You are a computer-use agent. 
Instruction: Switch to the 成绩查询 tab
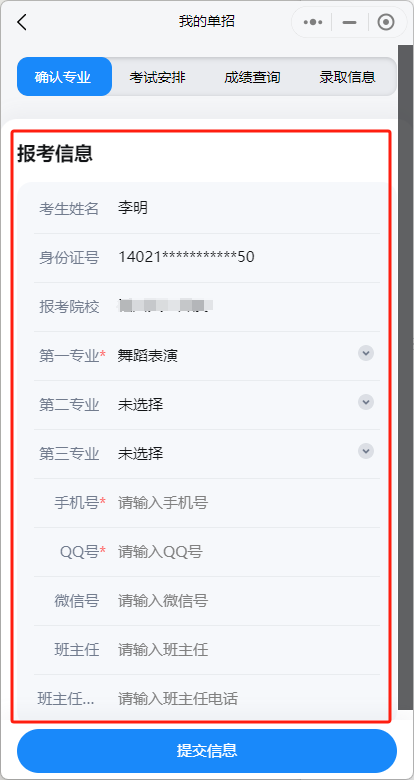[x=252, y=77]
